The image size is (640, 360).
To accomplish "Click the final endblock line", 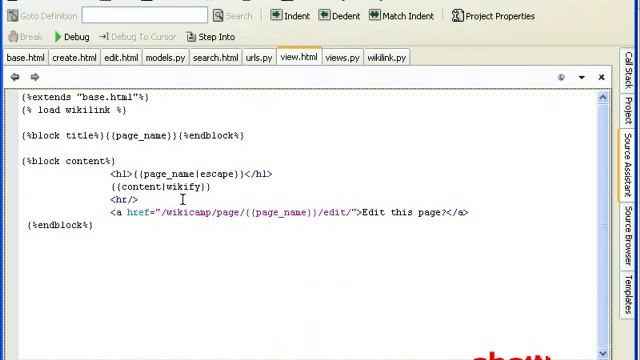I will 60,225.
